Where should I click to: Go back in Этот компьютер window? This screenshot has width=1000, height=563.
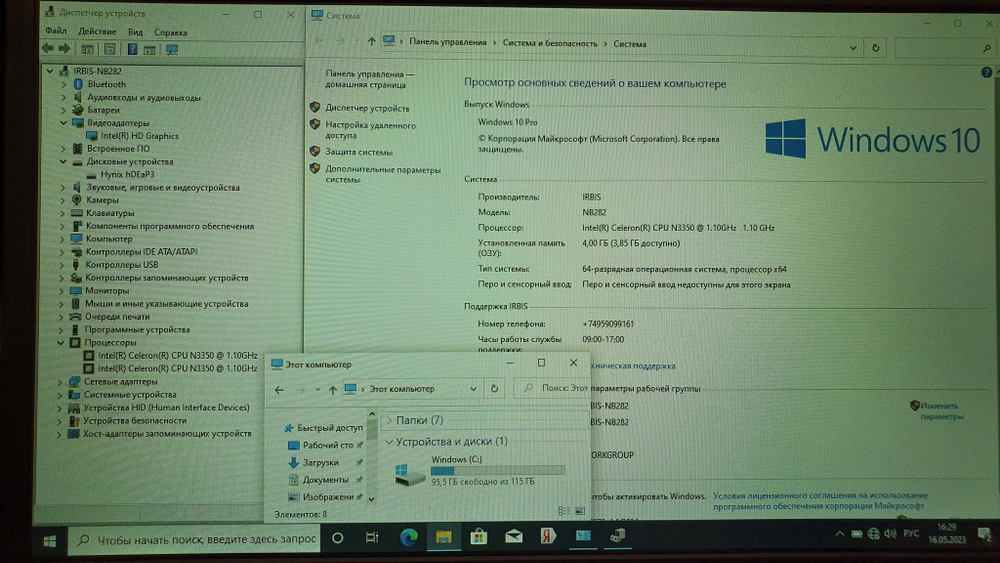click(279, 390)
